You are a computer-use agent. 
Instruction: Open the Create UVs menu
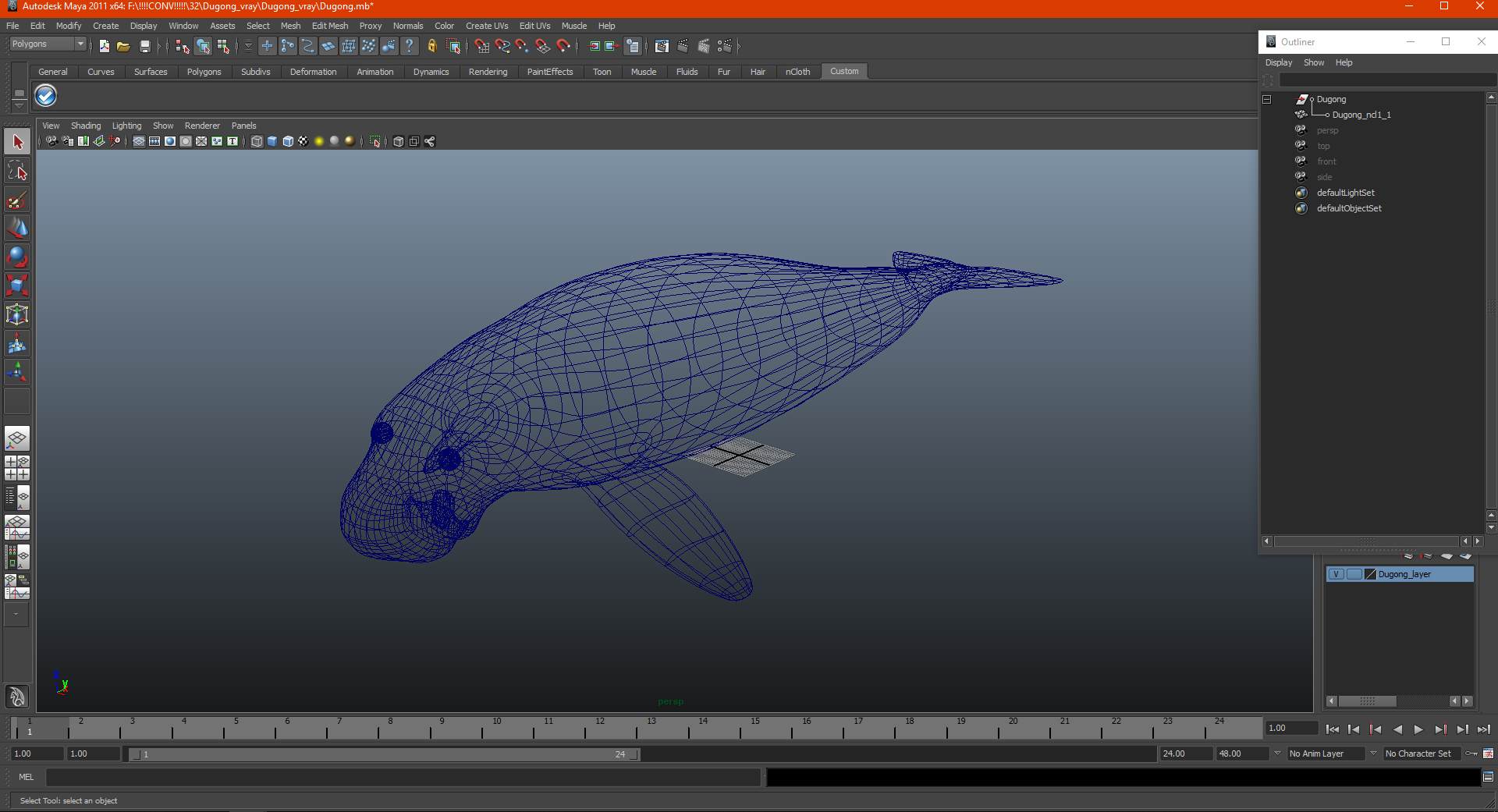487,26
